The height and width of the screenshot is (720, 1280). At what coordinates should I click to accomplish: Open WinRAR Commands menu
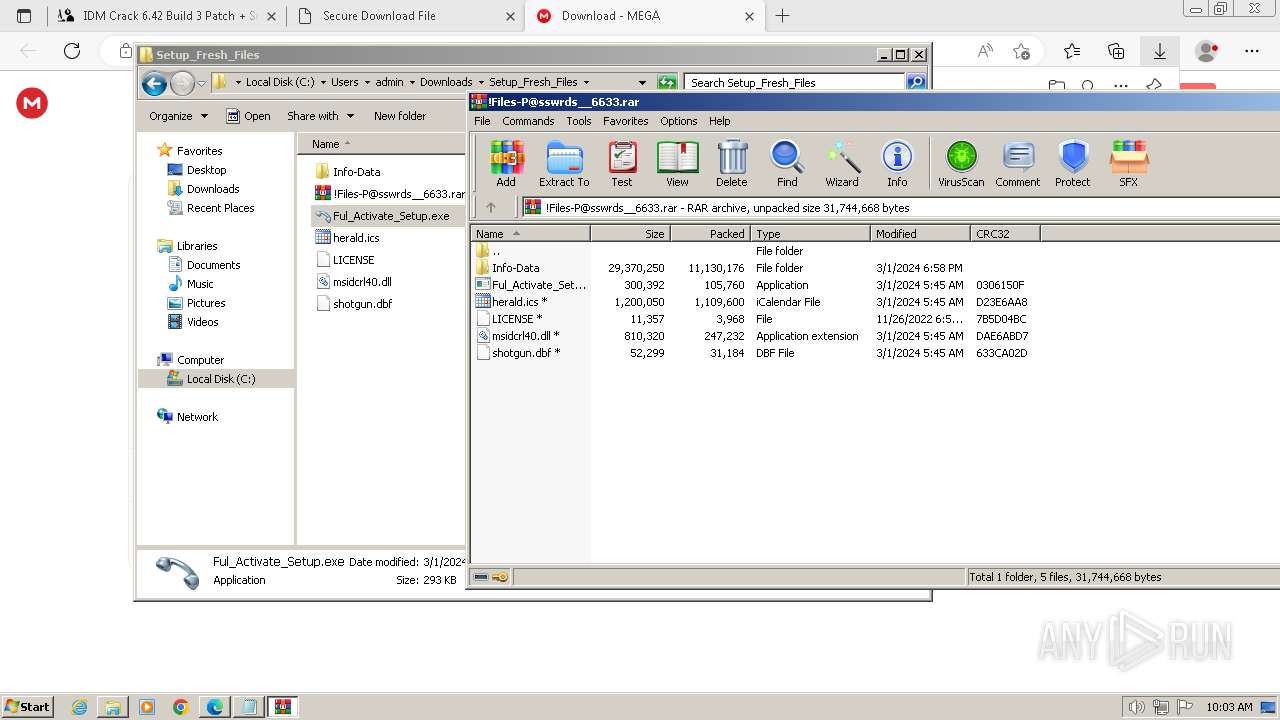pos(528,121)
